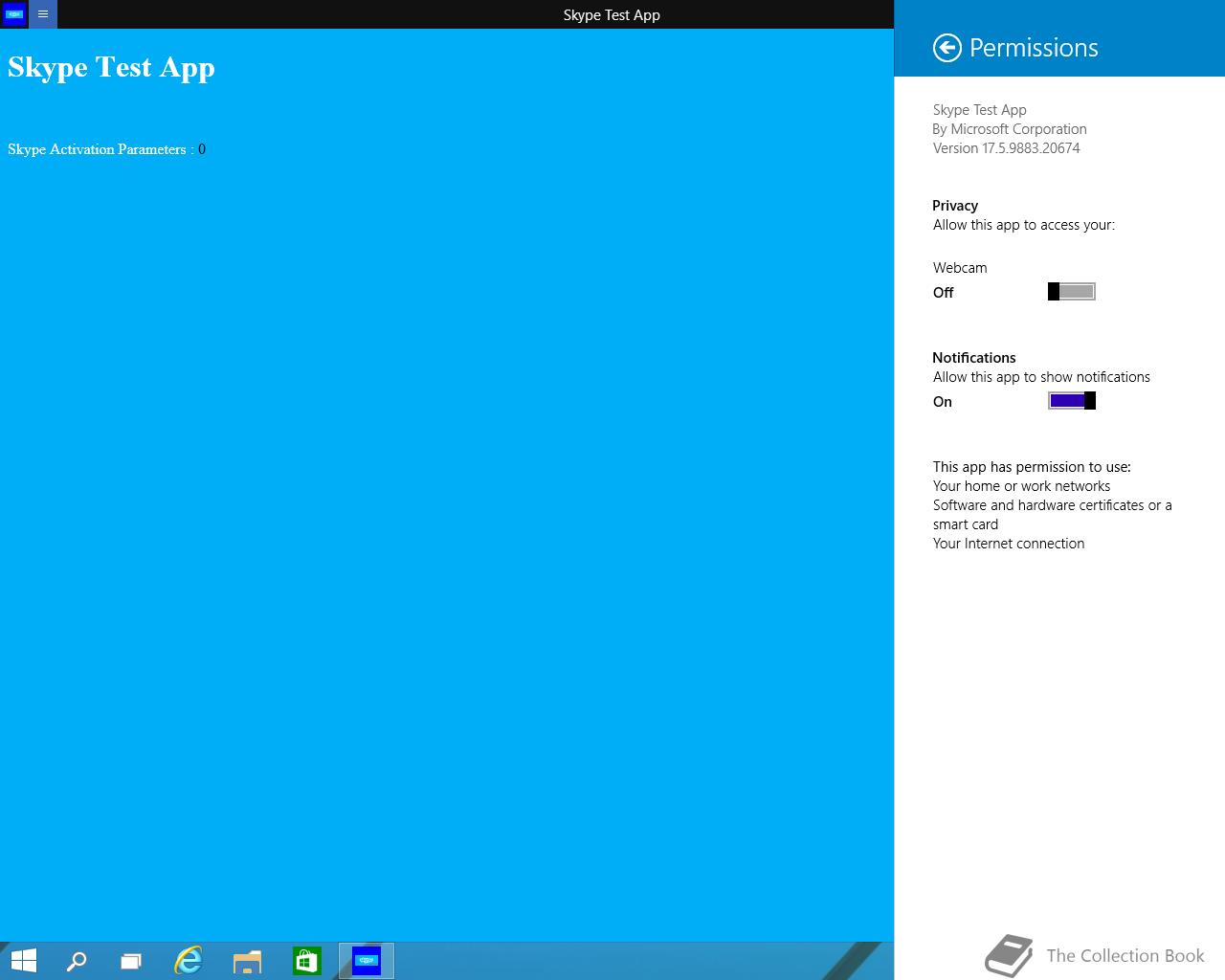Screen dimensions: 1225x980
Task: Click the back arrow beside Permissions
Action: coord(947,48)
